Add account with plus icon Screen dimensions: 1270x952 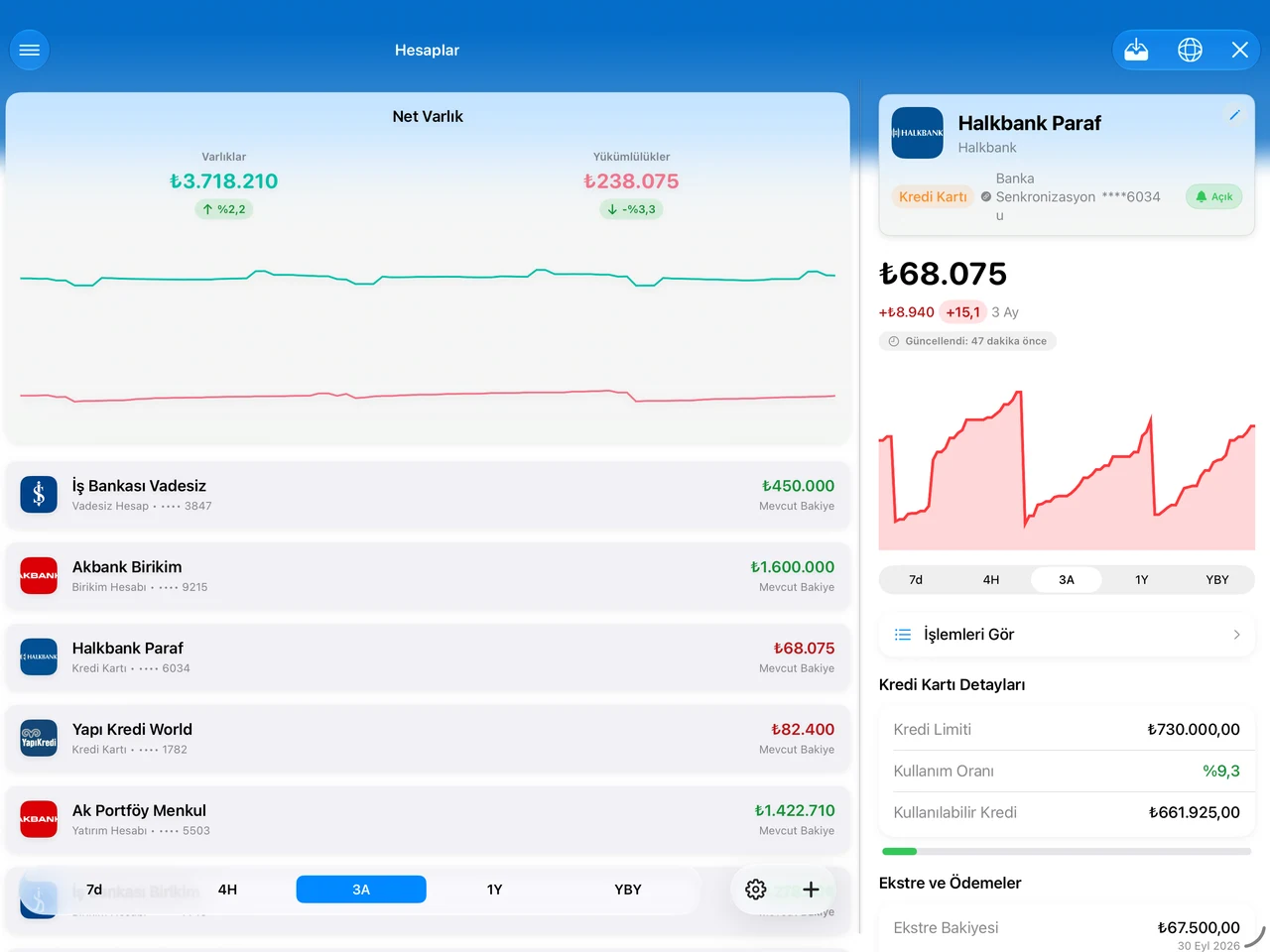click(x=811, y=890)
